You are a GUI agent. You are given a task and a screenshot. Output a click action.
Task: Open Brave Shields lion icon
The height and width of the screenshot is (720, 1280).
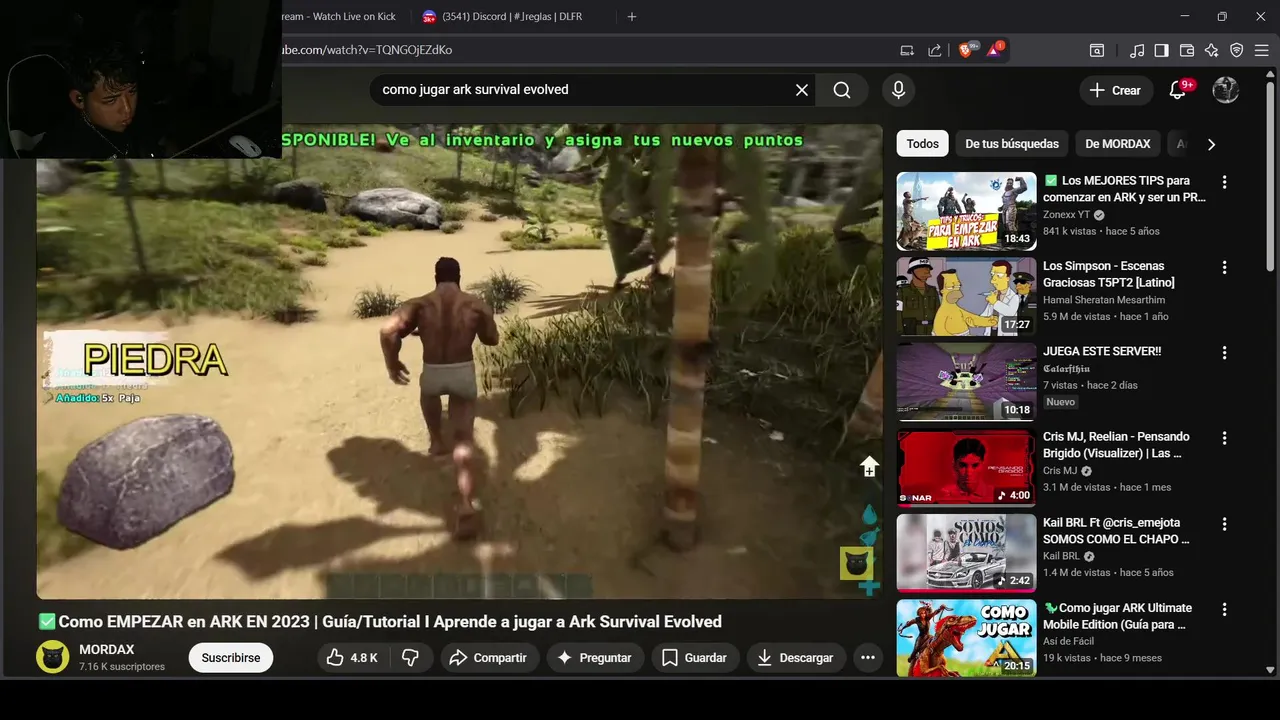(x=966, y=50)
